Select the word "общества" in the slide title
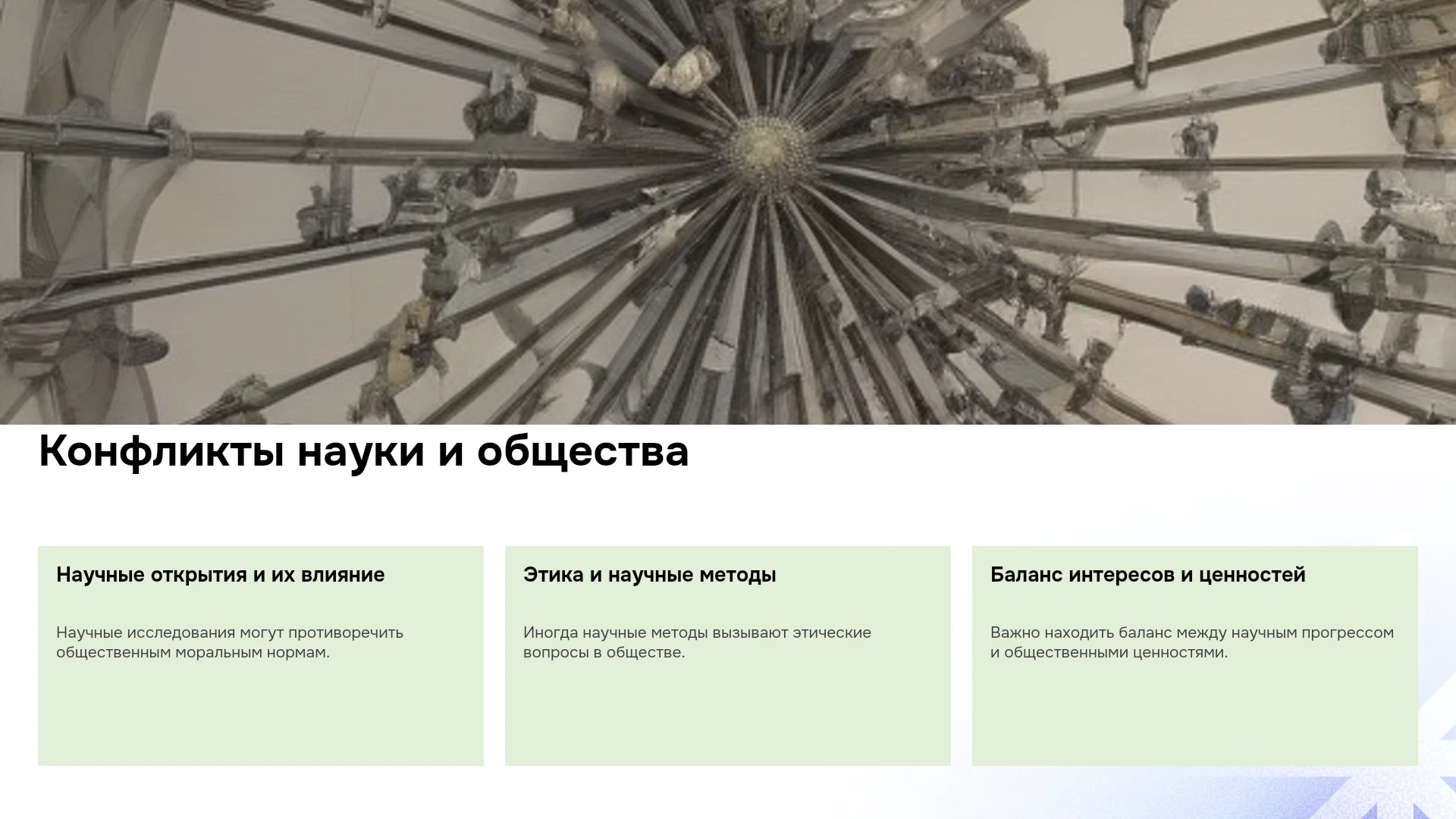The image size is (1456, 819). click(582, 452)
